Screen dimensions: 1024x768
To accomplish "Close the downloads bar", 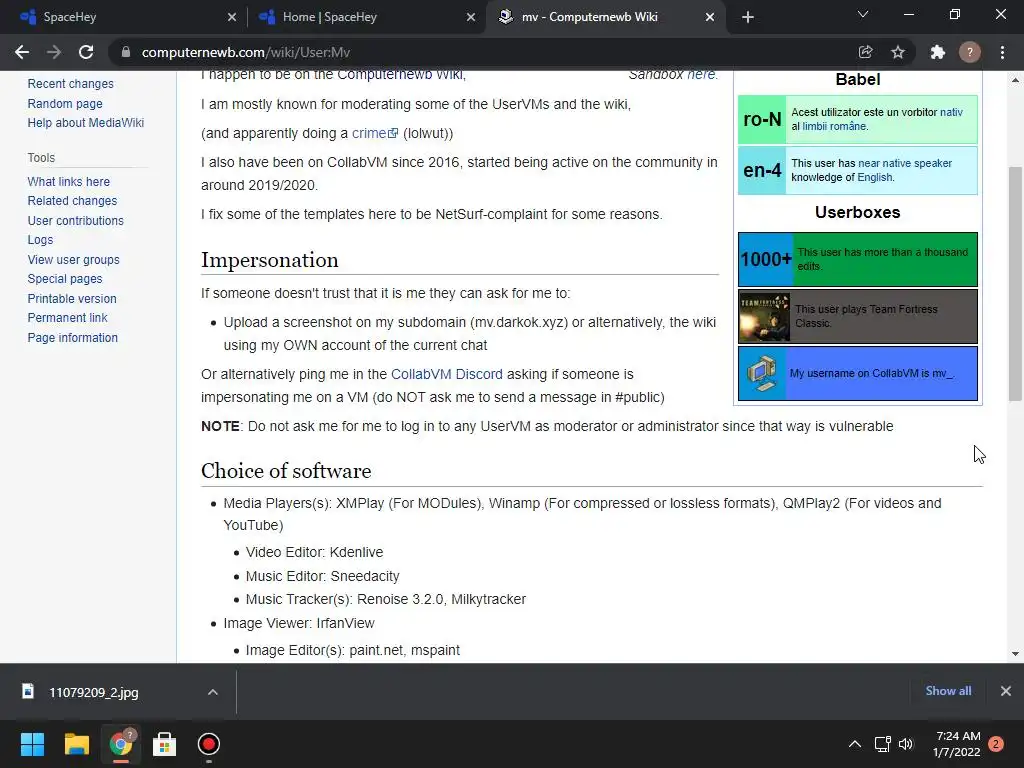I will click(x=1006, y=691).
